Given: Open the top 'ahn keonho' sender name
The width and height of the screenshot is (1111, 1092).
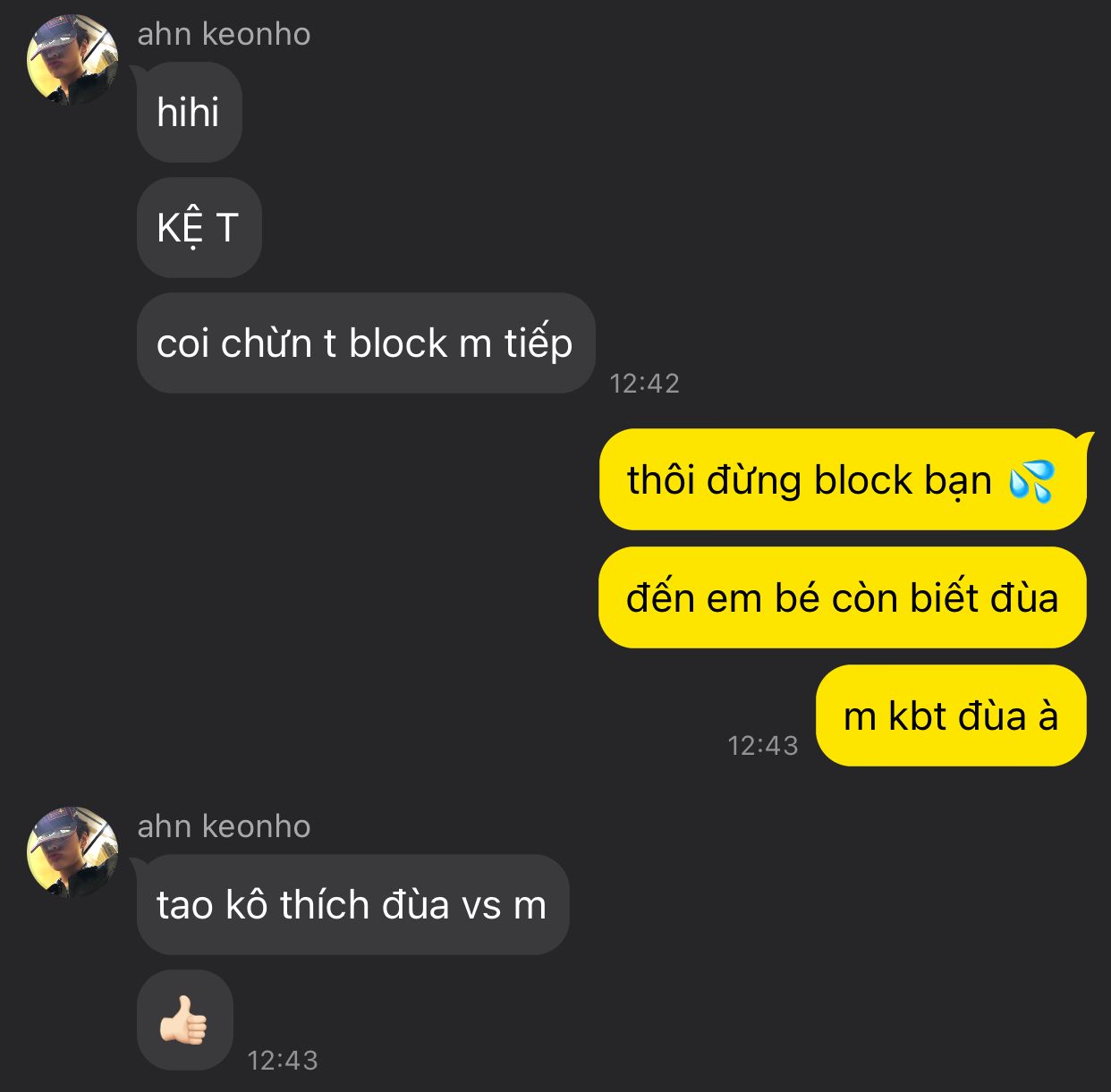Looking at the screenshot, I should click(224, 34).
